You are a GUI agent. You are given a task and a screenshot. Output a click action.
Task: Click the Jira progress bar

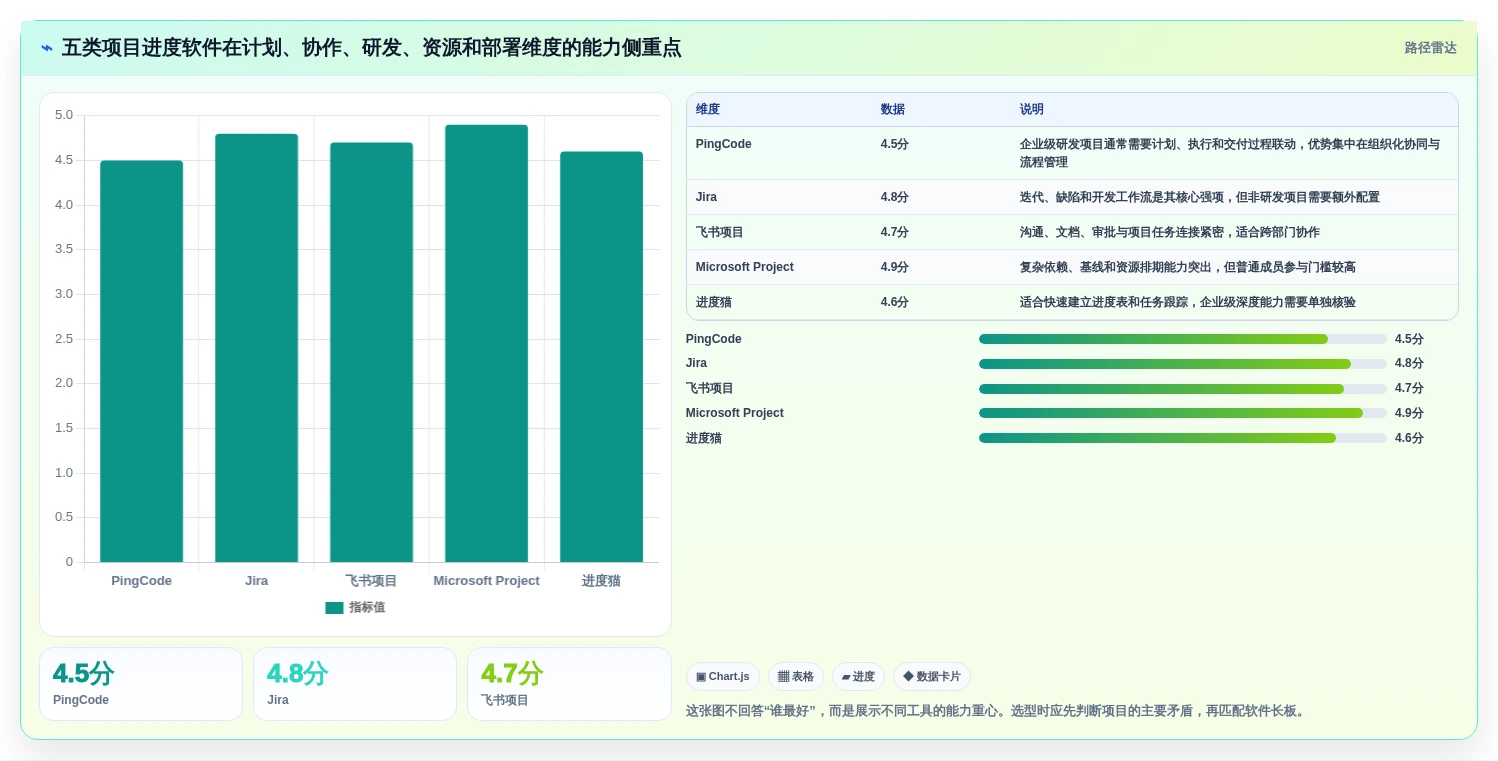point(1183,364)
